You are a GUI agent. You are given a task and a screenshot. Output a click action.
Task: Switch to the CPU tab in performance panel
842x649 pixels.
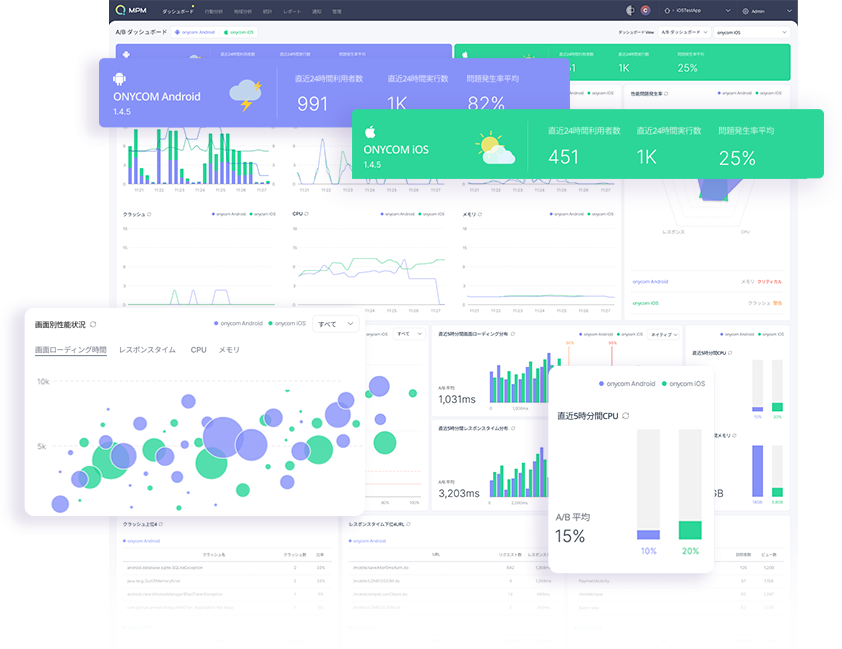pyautogui.click(x=198, y=350)
